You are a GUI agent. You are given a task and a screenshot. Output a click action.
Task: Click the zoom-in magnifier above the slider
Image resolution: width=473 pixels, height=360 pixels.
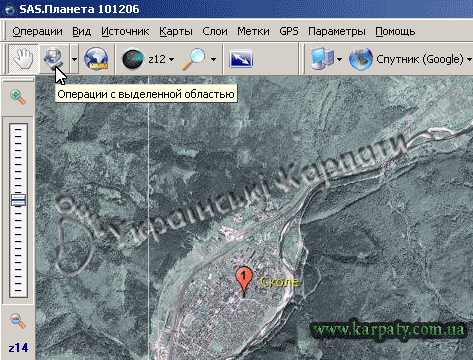click(x=18, y=97)
